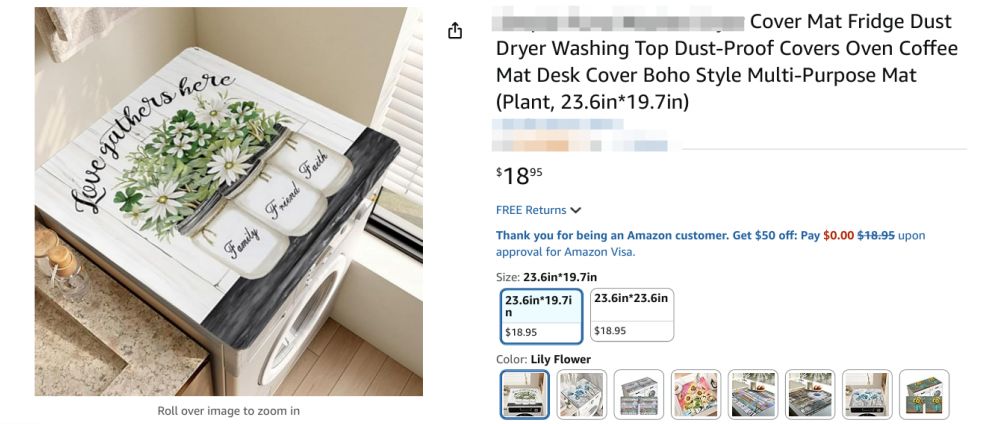981x424 pixels.
Task: Pick the fifth color swatch thumbnail
Action: click(x=752, y=394)
